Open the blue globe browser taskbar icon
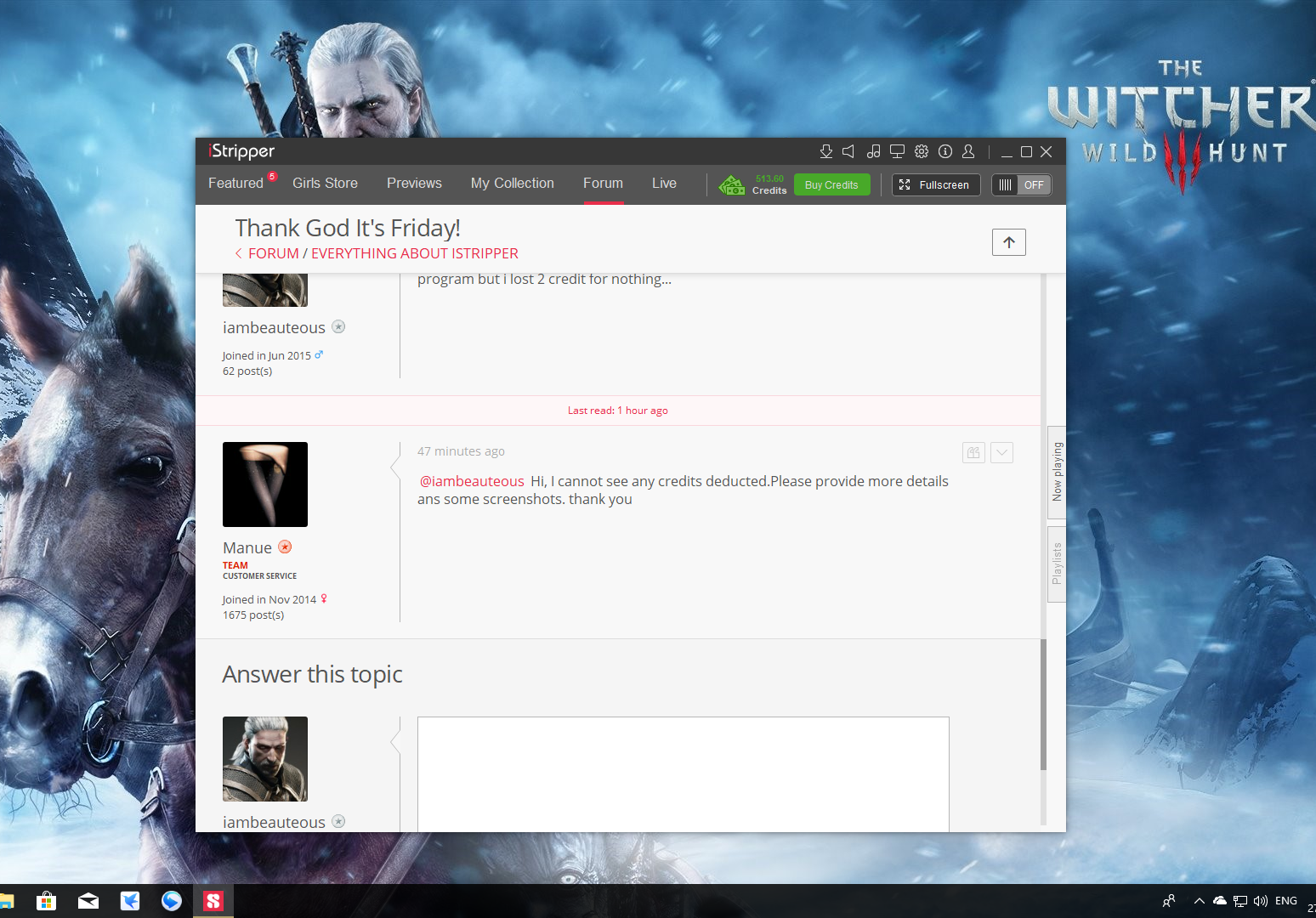Viewport: 1316px width, 918px height. (x=172, y=901)
